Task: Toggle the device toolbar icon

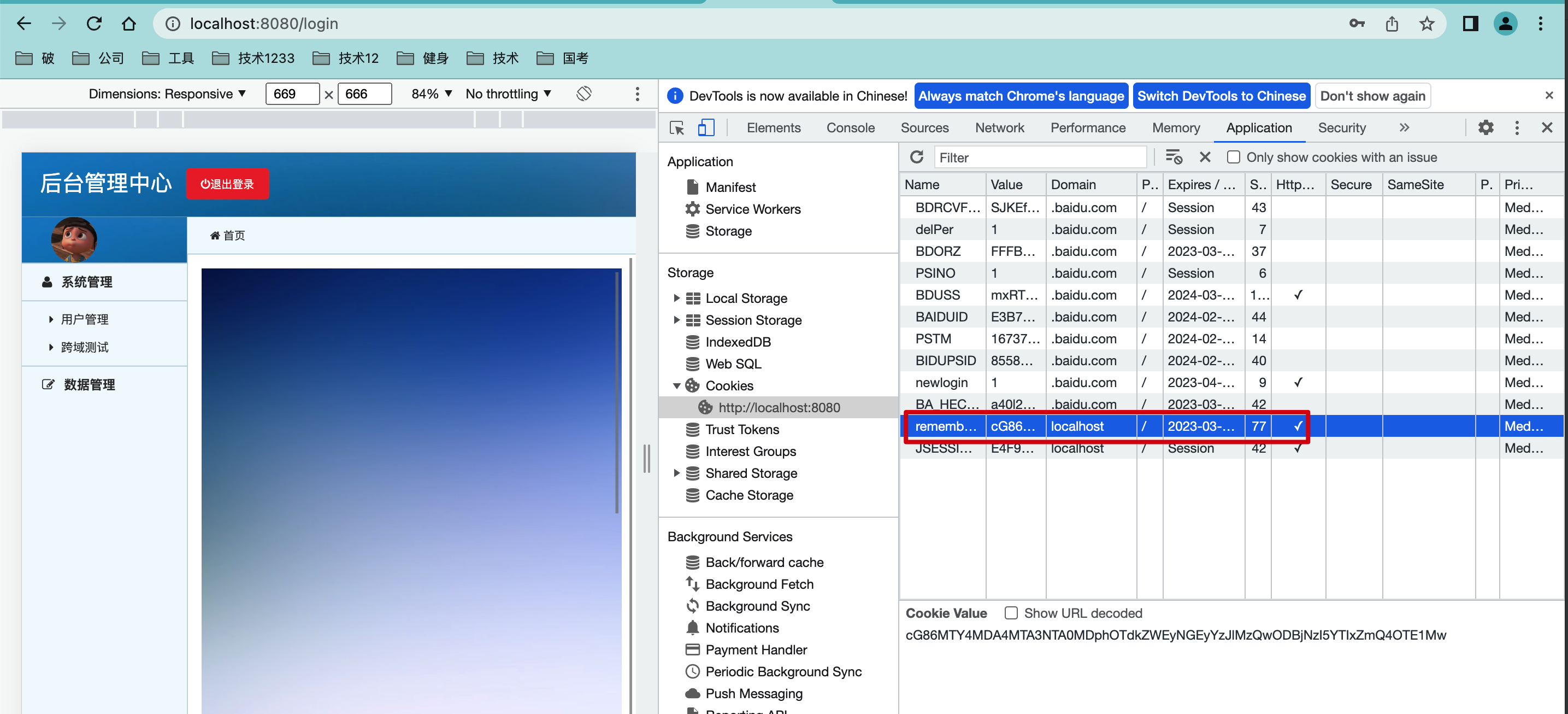Action: 705,128
